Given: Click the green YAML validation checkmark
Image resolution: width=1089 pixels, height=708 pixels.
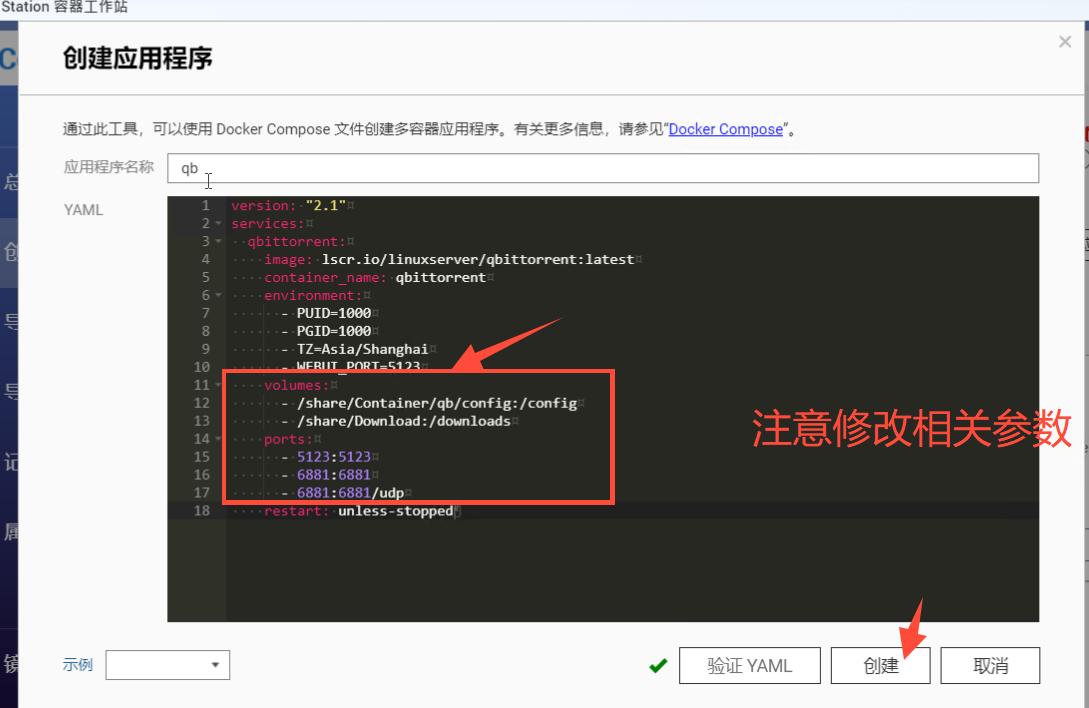Looking at the screenshot, I should point(658,664).
